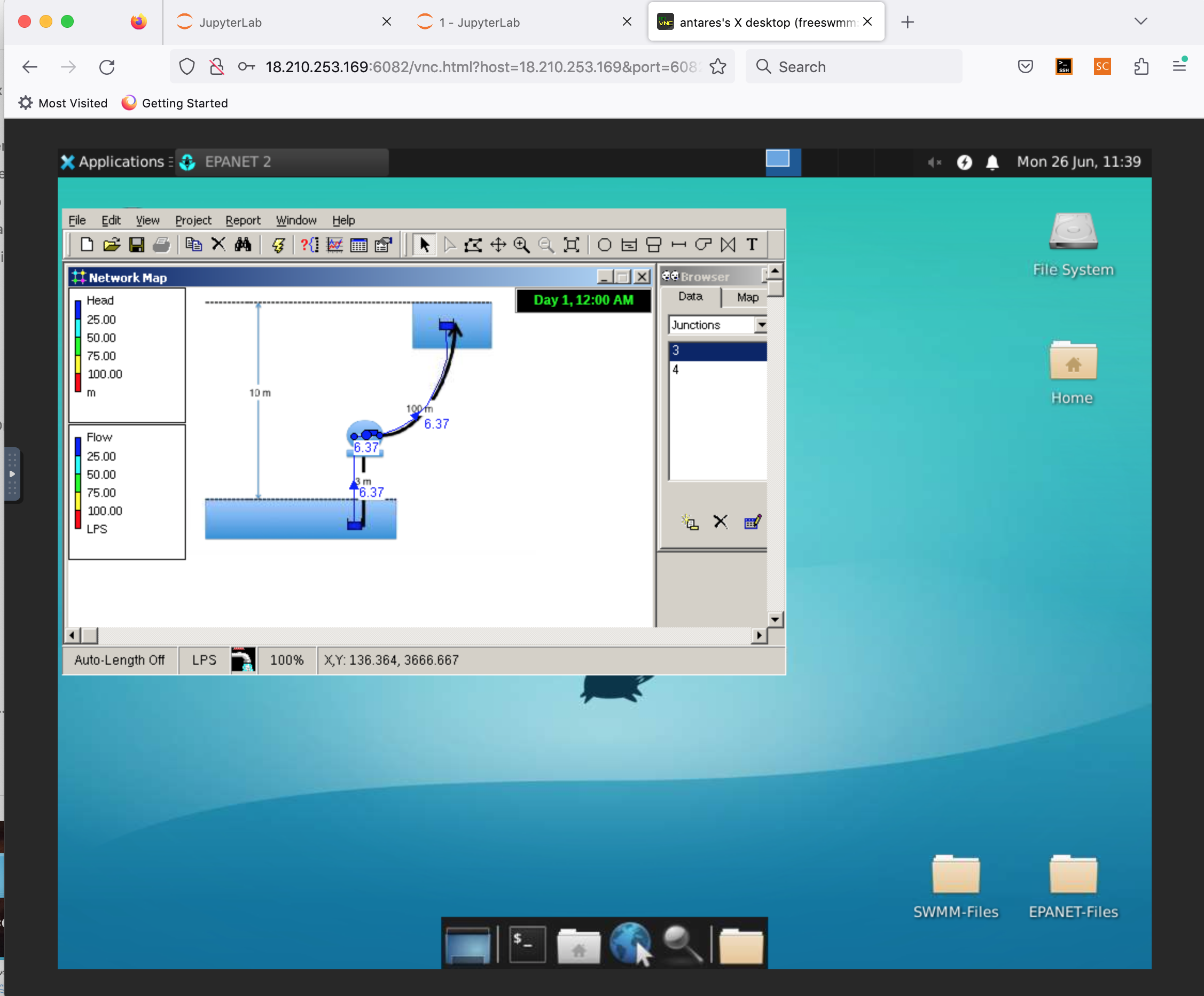Click the New project toolbar icon
This screenshot has height=996, width=1204.
87,245
